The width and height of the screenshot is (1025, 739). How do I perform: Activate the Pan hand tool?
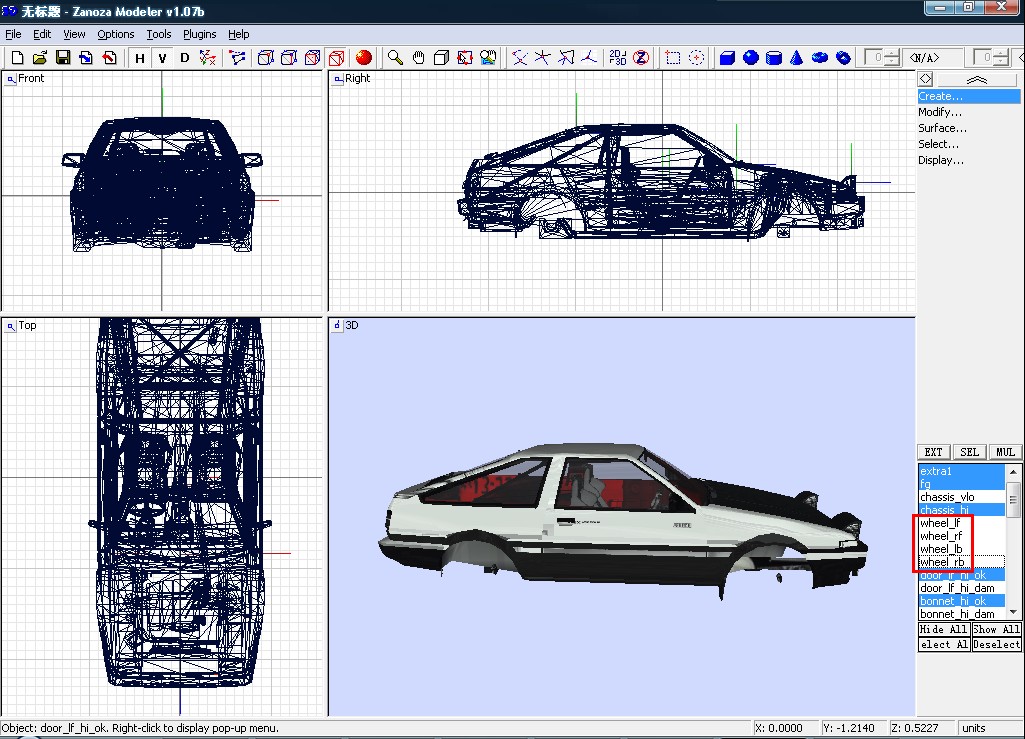click(x=419, y=58)
